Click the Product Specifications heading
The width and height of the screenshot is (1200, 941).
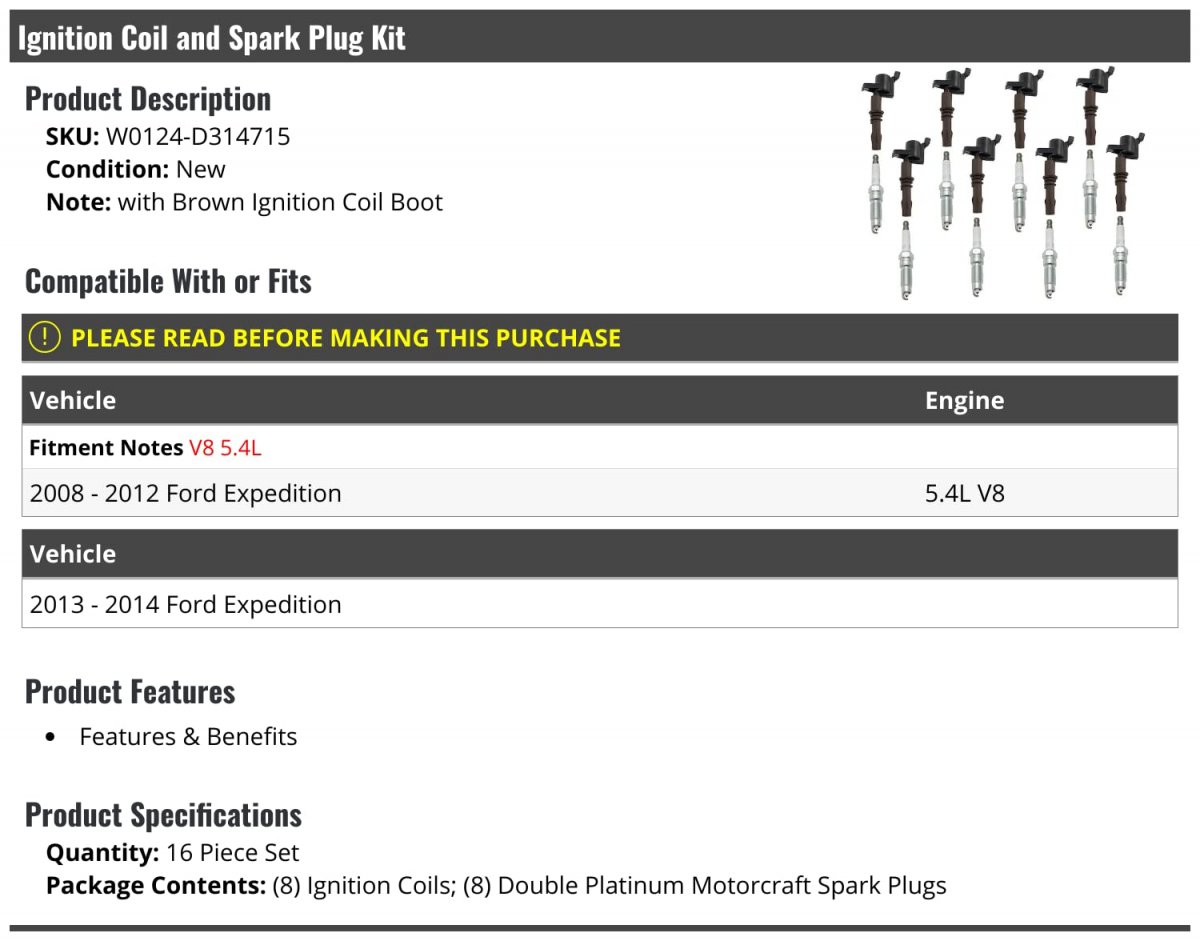click(163, 815)
